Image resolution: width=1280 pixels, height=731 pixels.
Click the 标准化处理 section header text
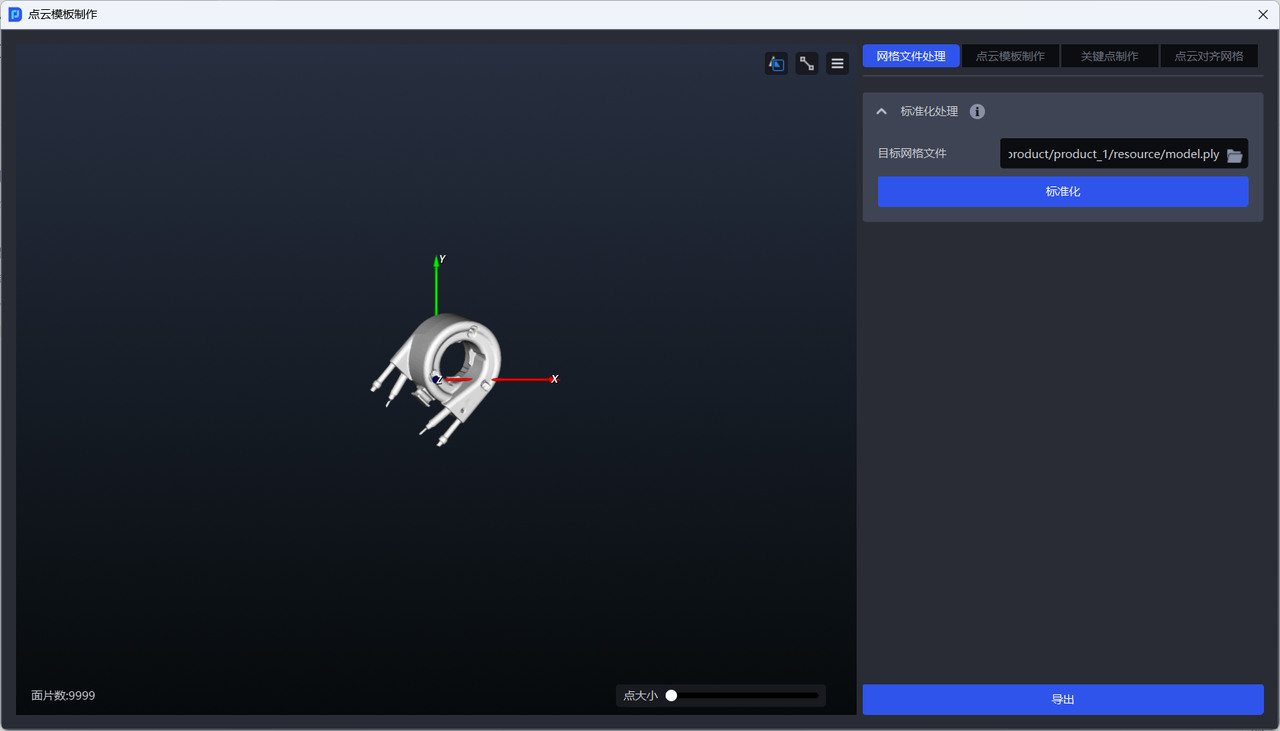[x=929, y=112]
